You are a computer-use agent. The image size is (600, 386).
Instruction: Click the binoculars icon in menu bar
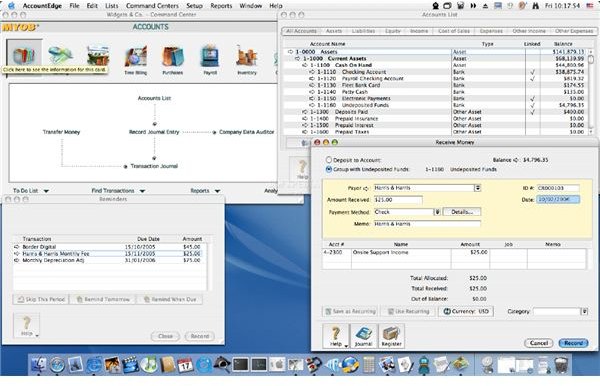click(x=535, y=6)
